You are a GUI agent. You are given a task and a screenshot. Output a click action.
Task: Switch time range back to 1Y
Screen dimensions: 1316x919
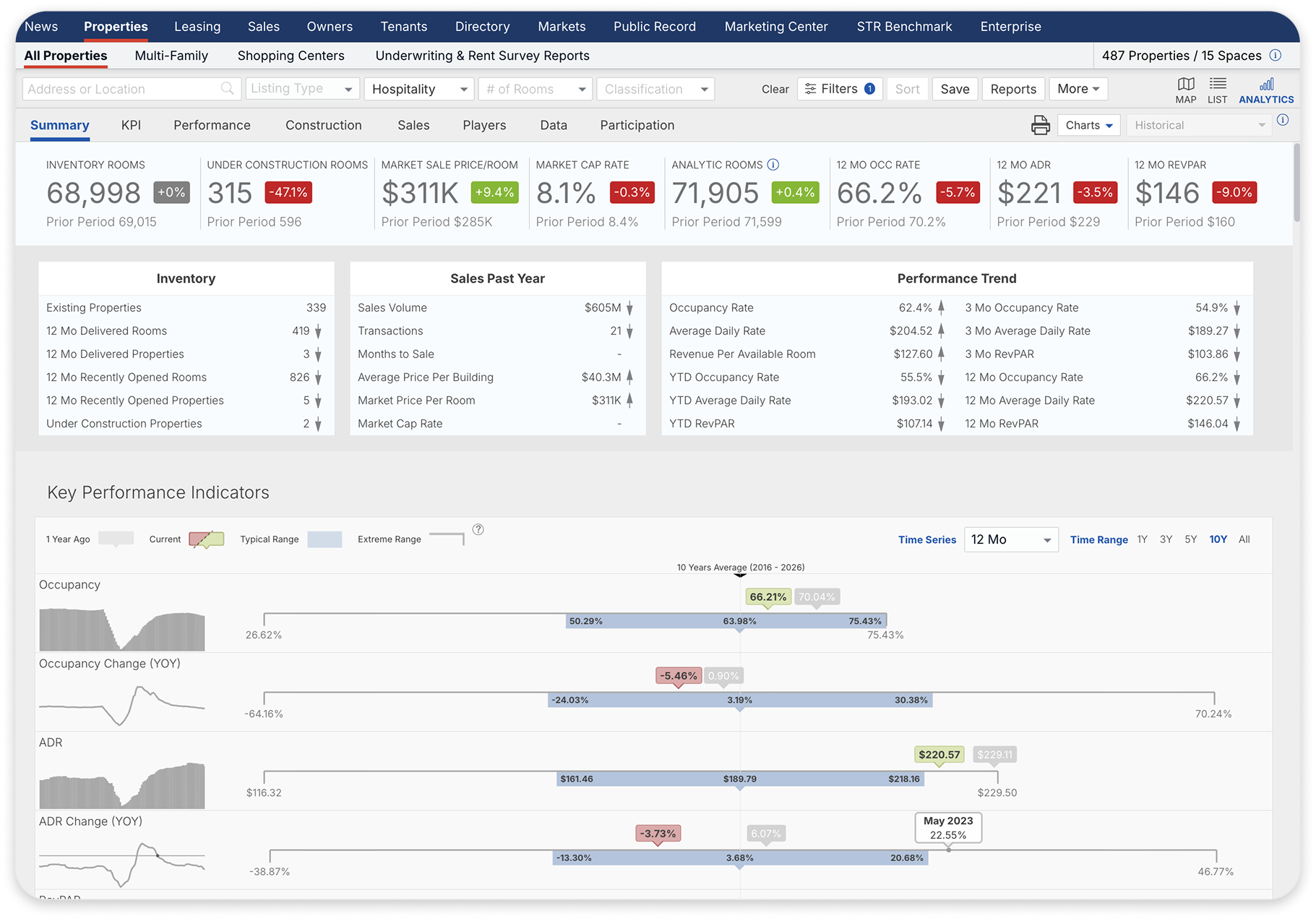coord(1142,539)
